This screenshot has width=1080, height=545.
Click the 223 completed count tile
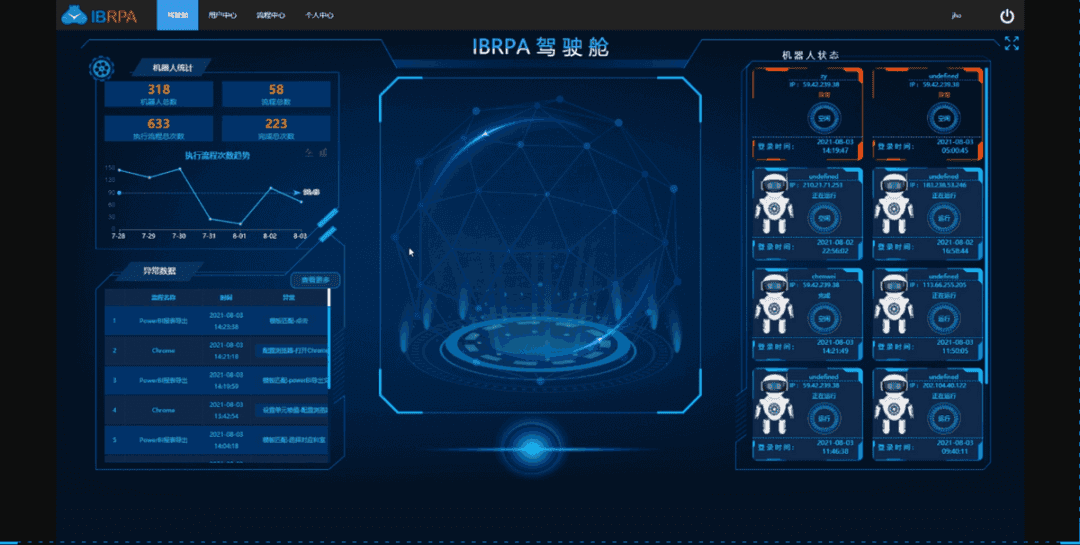coord(276,128)
